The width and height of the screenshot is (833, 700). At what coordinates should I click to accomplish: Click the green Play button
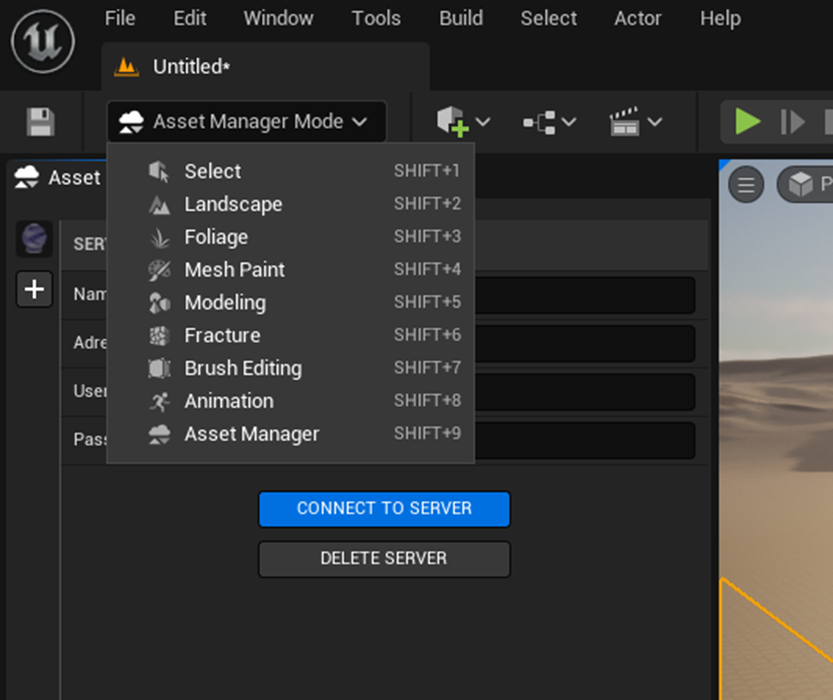point(748,122)
